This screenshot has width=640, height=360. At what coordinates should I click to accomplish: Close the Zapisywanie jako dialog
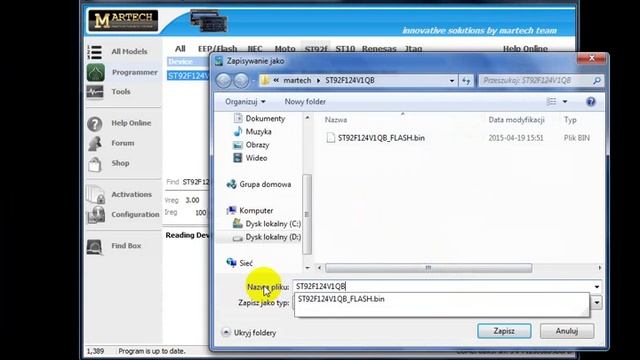pos(591,58)
